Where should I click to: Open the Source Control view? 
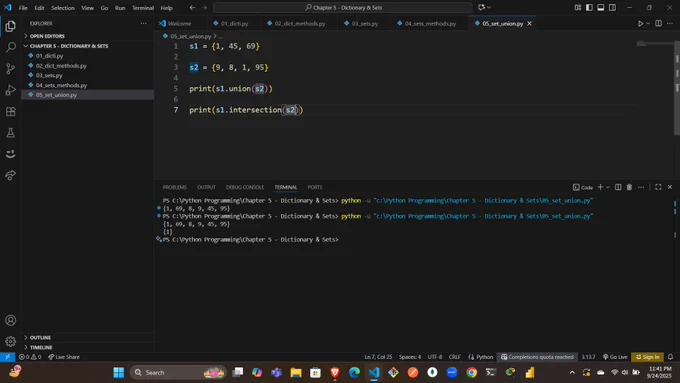10,69
